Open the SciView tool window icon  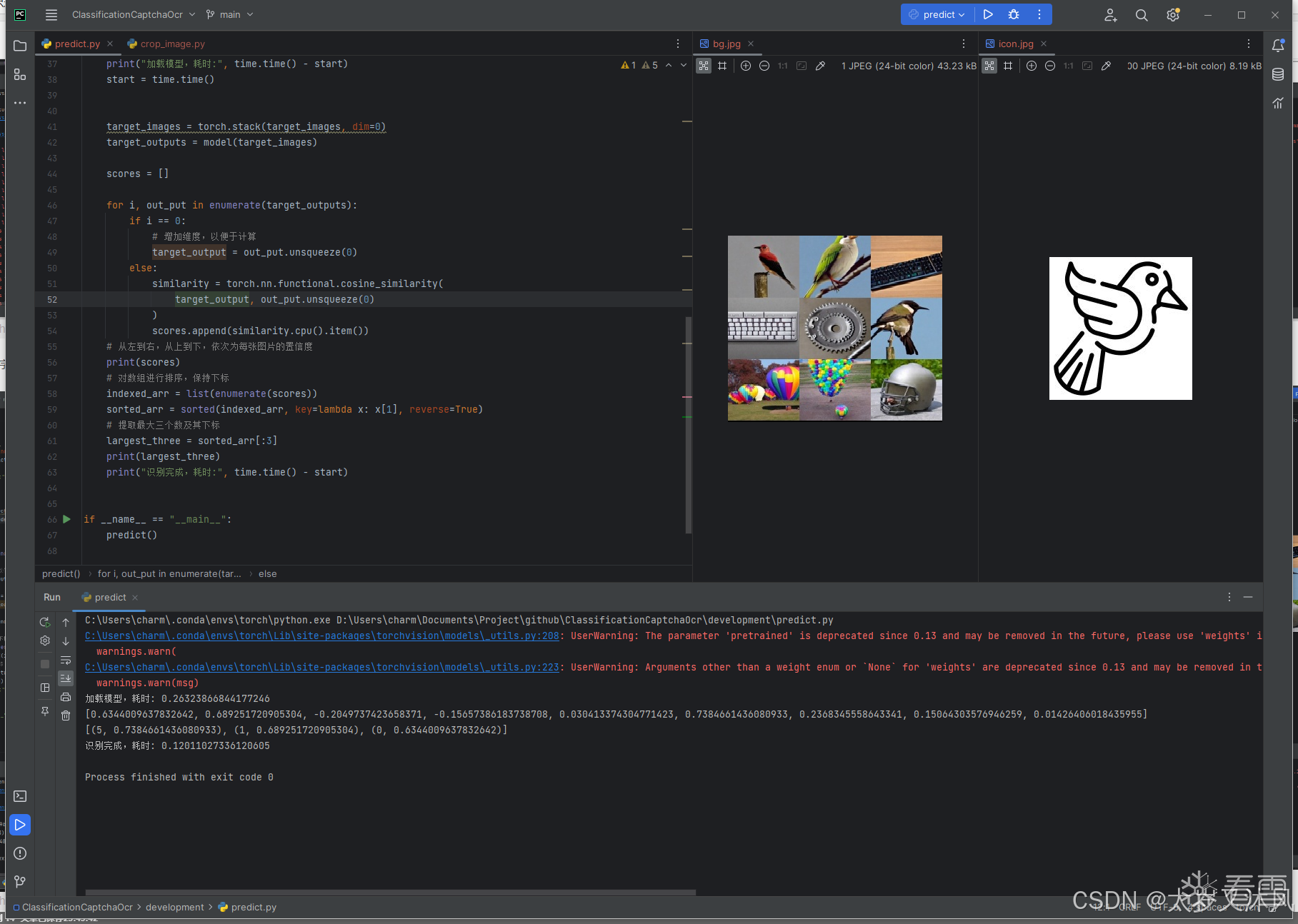click(1278, 103)
